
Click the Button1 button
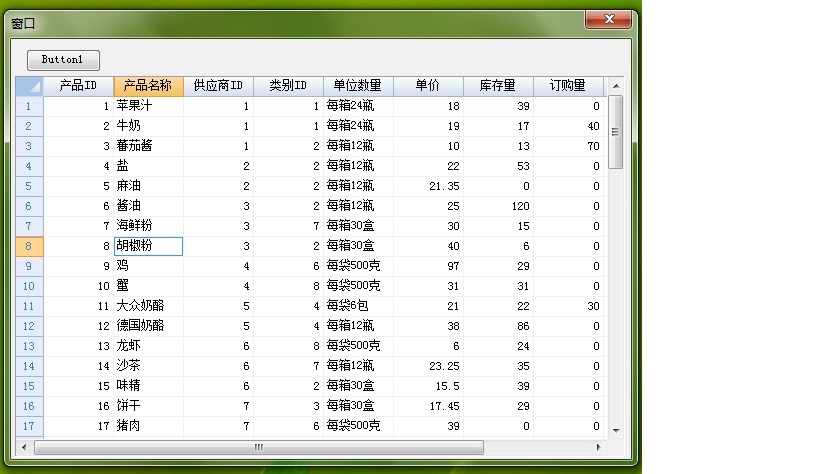pyautogui.click(x=63, y=60)
